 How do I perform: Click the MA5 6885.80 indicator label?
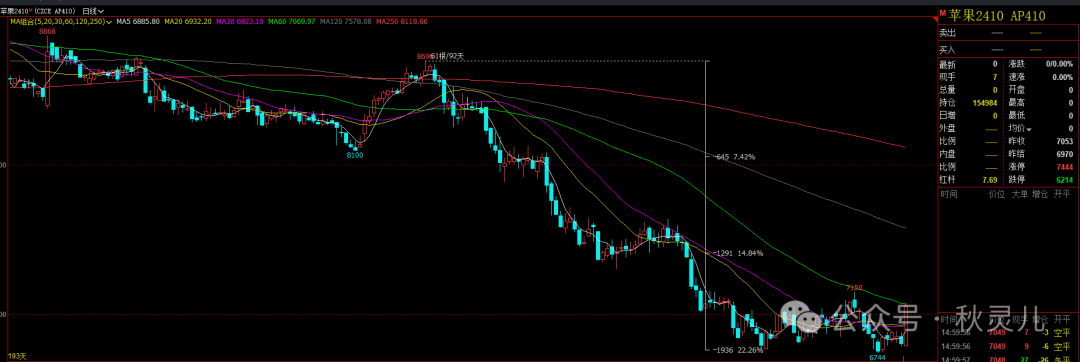(137, 22)
